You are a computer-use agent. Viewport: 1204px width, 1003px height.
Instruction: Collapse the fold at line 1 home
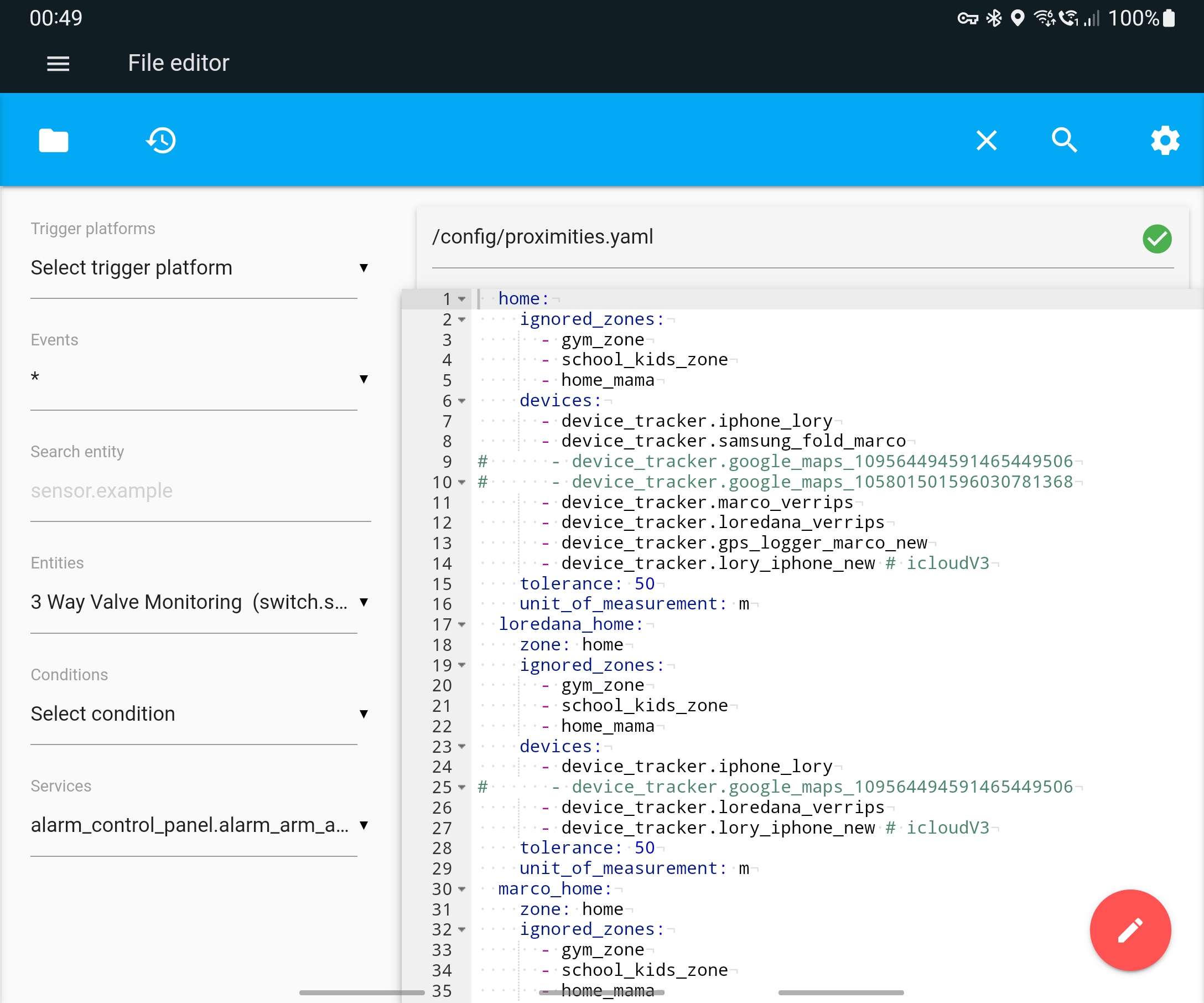tap(461, 299)
